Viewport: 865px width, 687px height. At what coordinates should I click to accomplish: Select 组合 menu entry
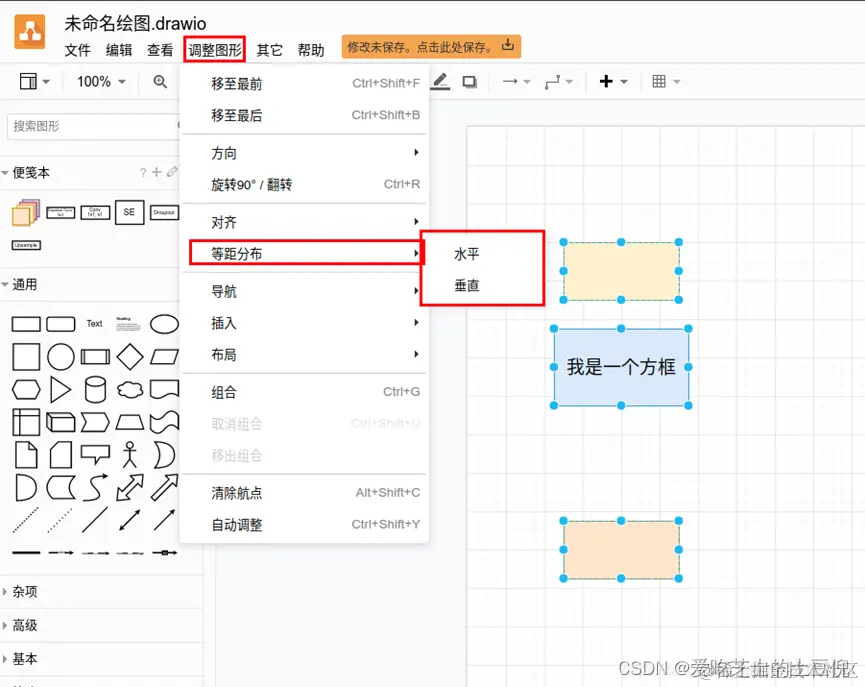pyautogui.click(x=304, y=392)
